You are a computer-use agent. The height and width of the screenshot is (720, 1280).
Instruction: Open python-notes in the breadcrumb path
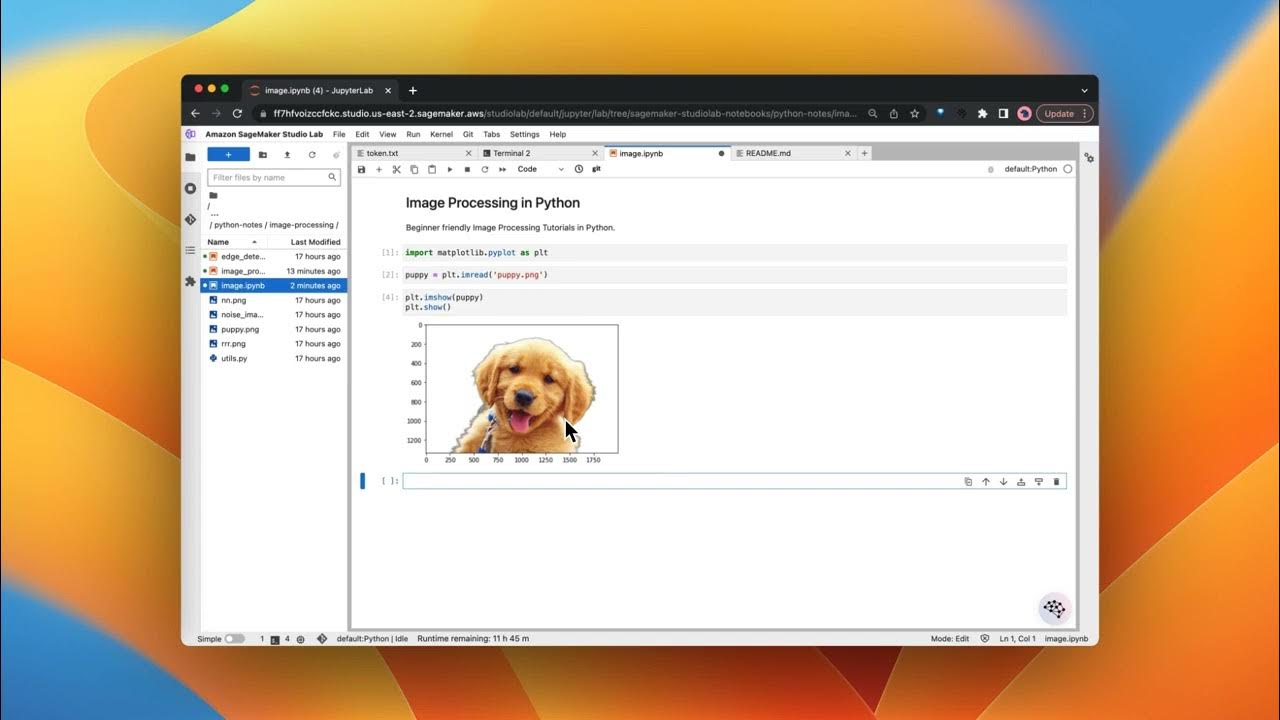point(238,225)
